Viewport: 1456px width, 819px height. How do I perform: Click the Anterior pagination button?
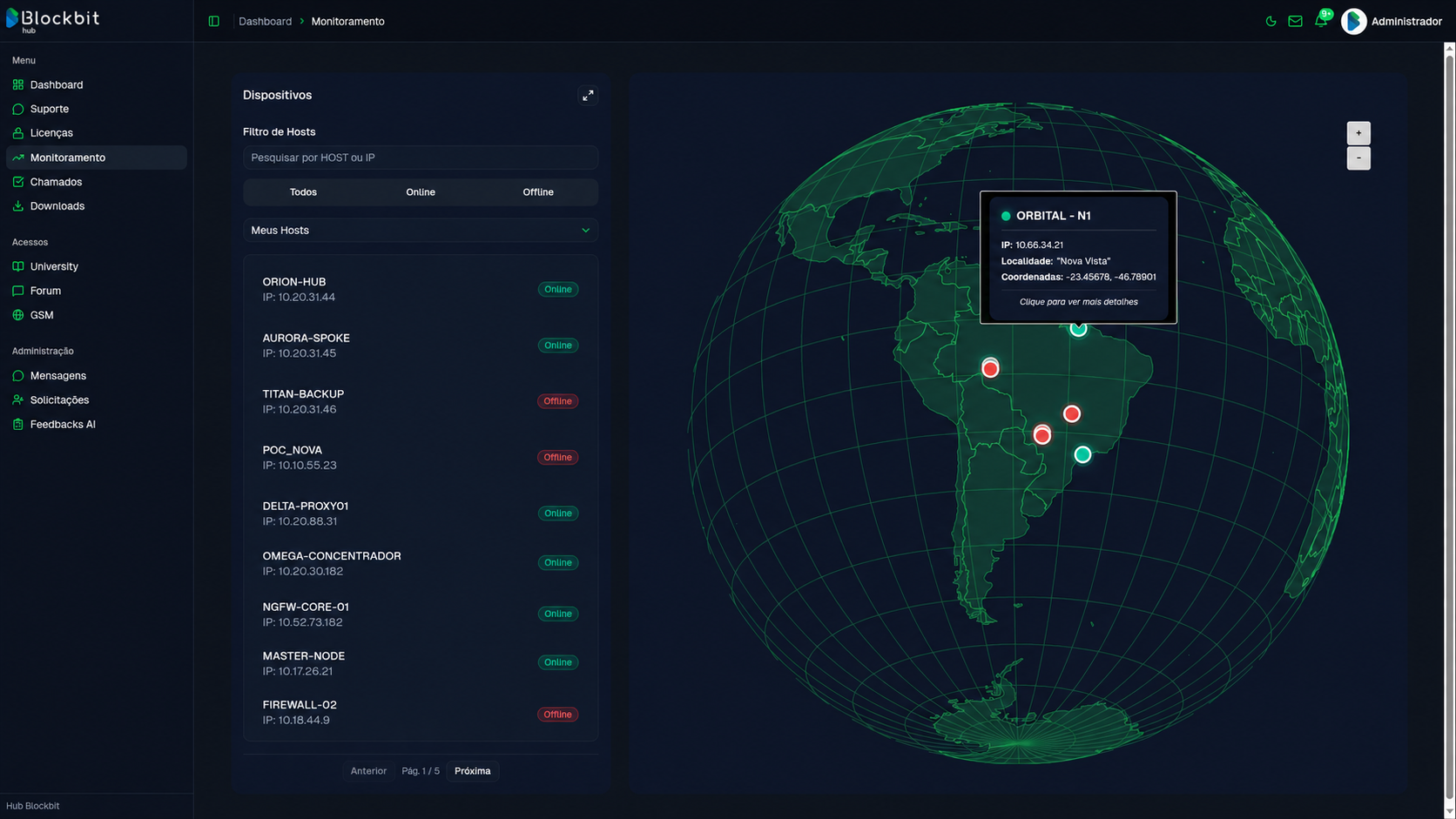tap(368, 771)
